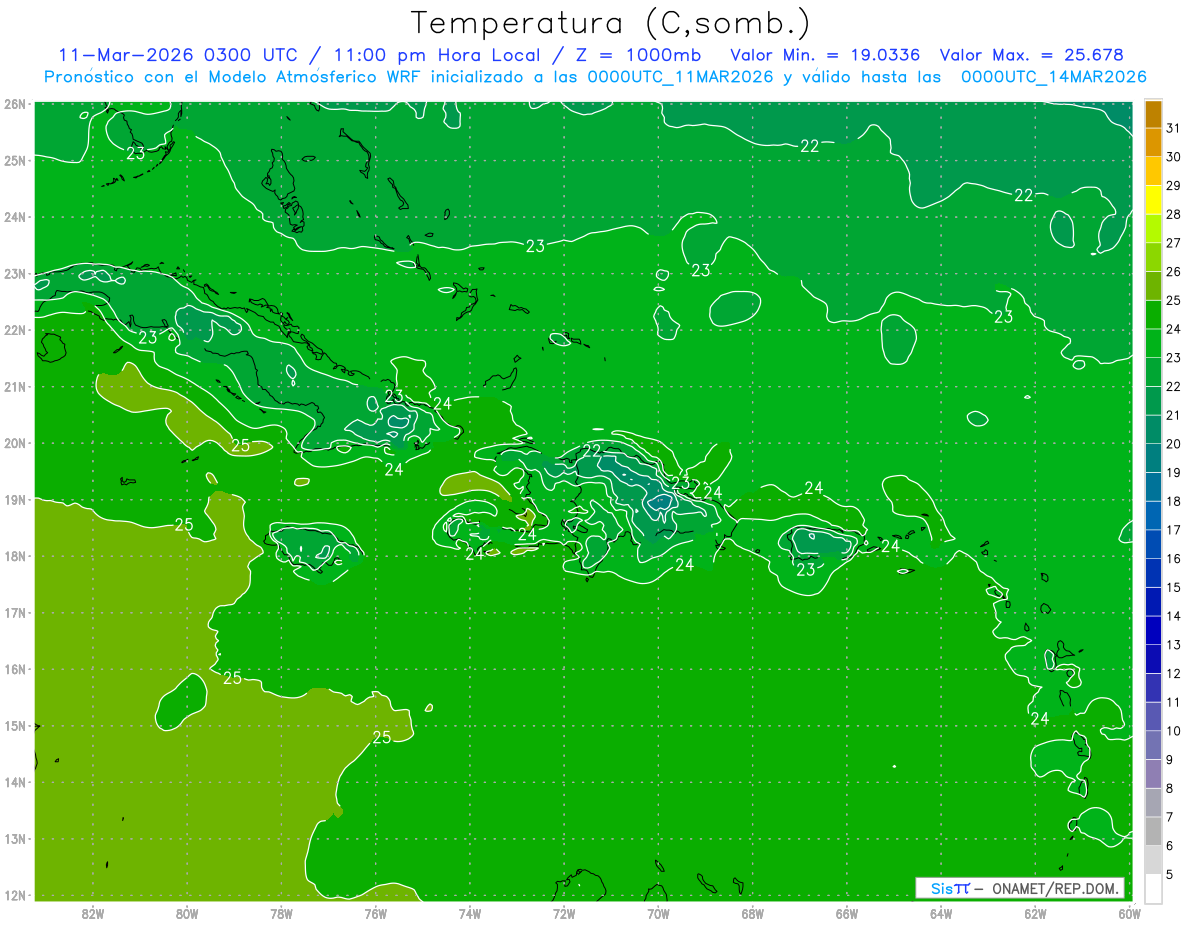1200x927 pixels.
Task: Click the color scale label 28
Action: click(x=1173, y=214)
